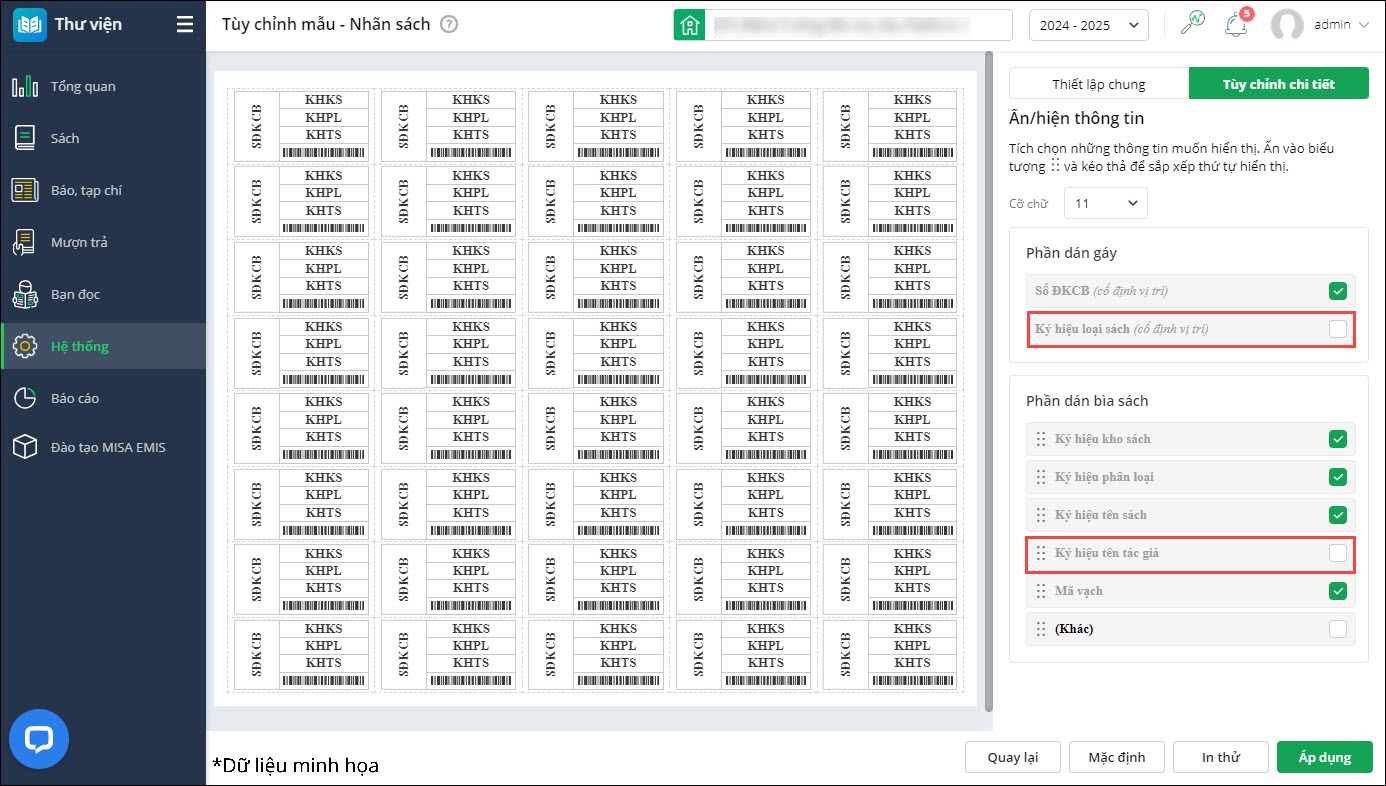Uncheck Ký hiệu tên sách

(x=1338, y=515)
